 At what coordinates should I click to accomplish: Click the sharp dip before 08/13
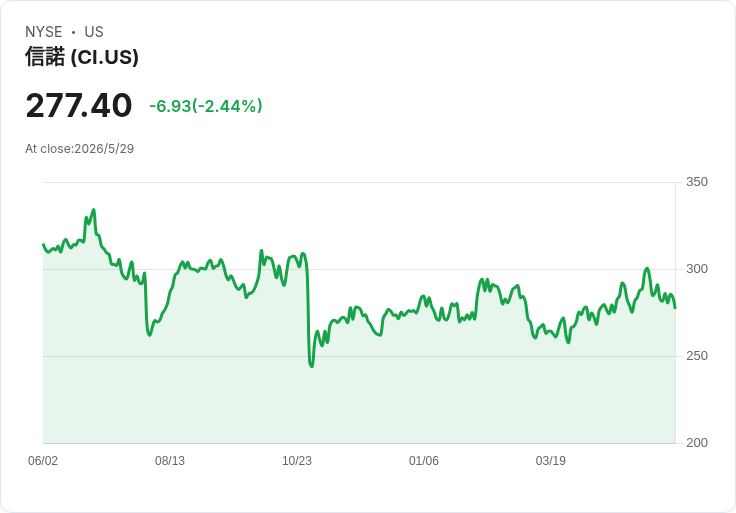pos(150,335)
